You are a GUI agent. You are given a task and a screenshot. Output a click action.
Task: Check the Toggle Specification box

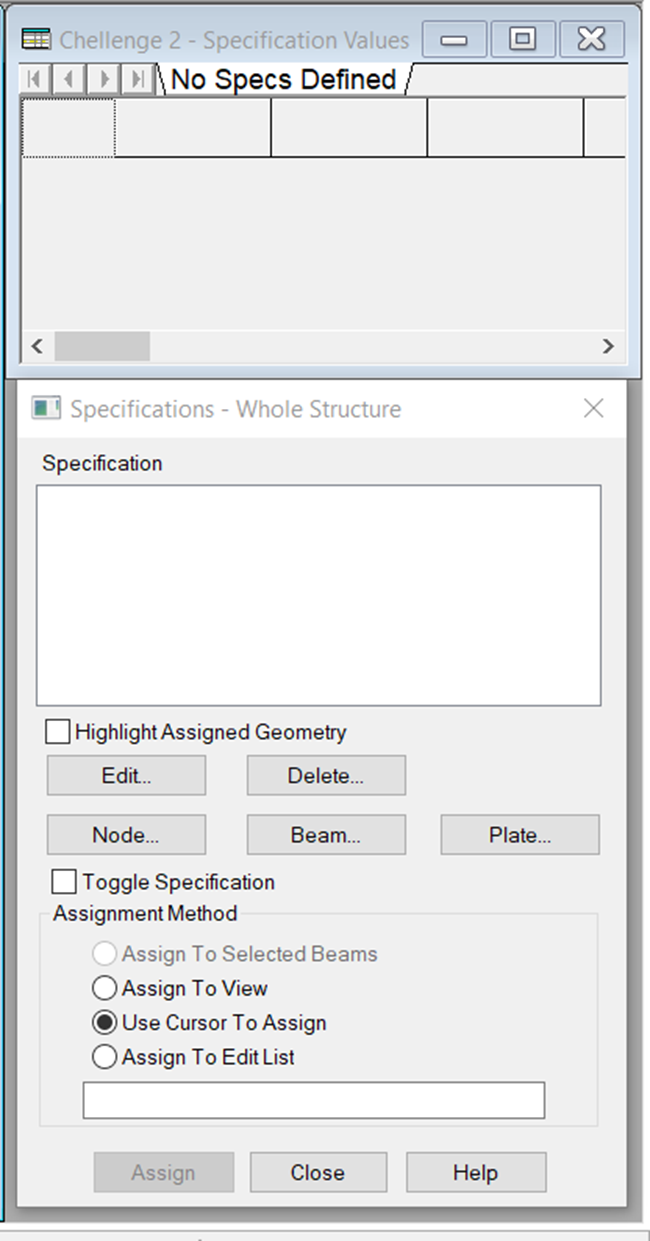64,882
